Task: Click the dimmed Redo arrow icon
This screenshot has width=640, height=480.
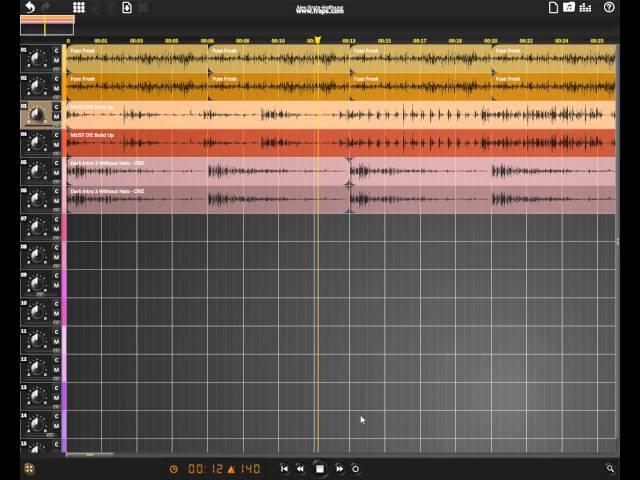Action: (x=46, y=7)
